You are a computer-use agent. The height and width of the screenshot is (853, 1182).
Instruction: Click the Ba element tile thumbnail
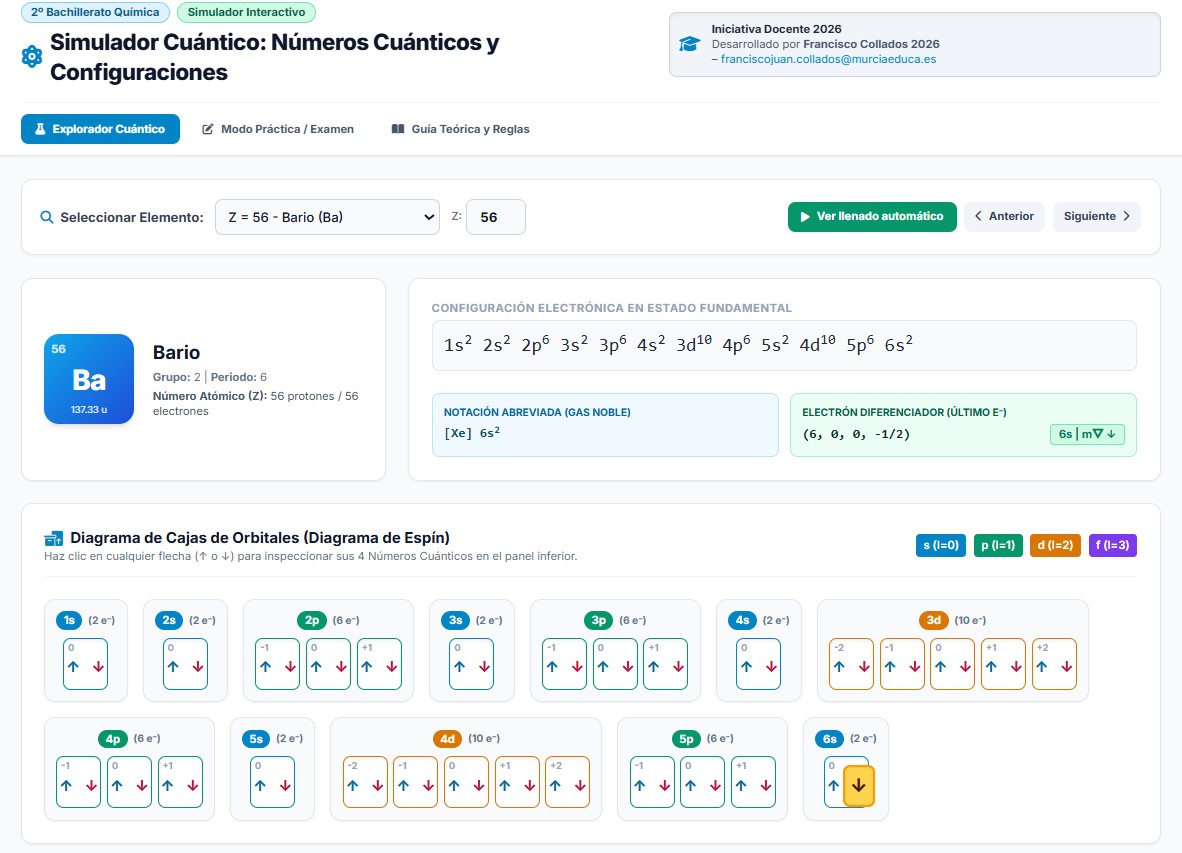[x=89, y=379]
